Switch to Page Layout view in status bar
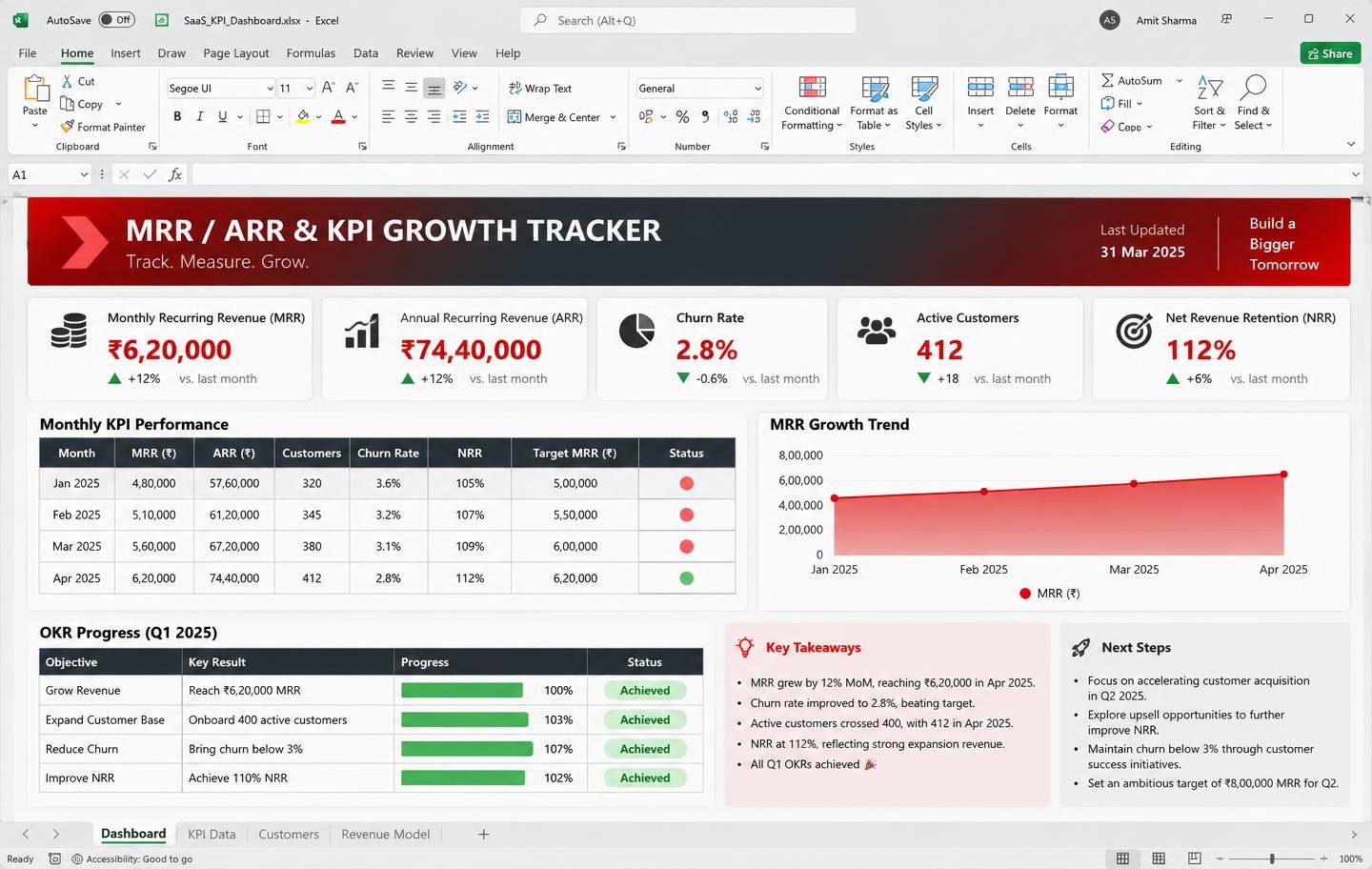Viewport: 1372px width, 869px height. (1159, 859)
